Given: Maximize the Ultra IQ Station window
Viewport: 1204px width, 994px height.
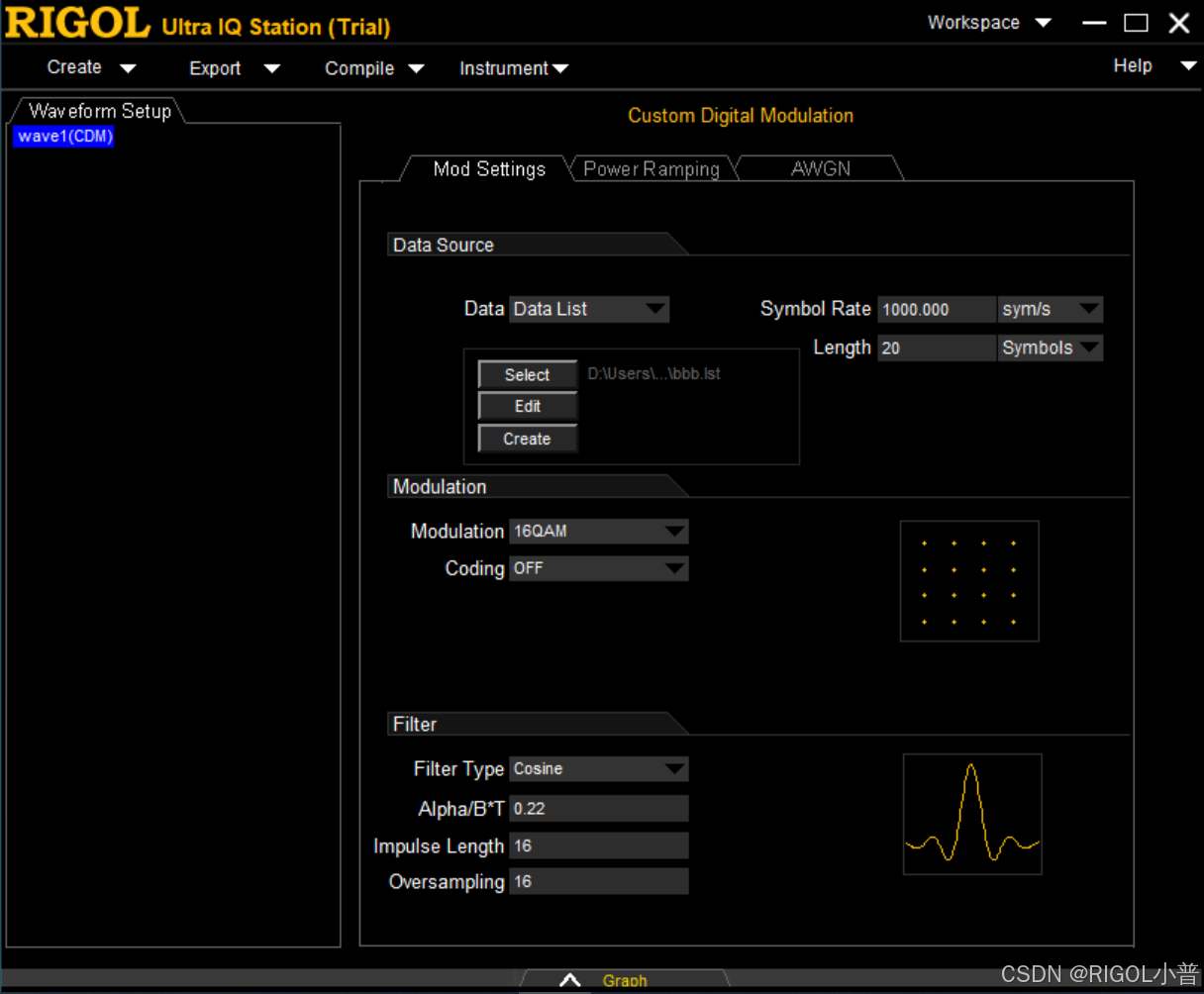Looking at the screenshot, I should tap(1136, 22).
